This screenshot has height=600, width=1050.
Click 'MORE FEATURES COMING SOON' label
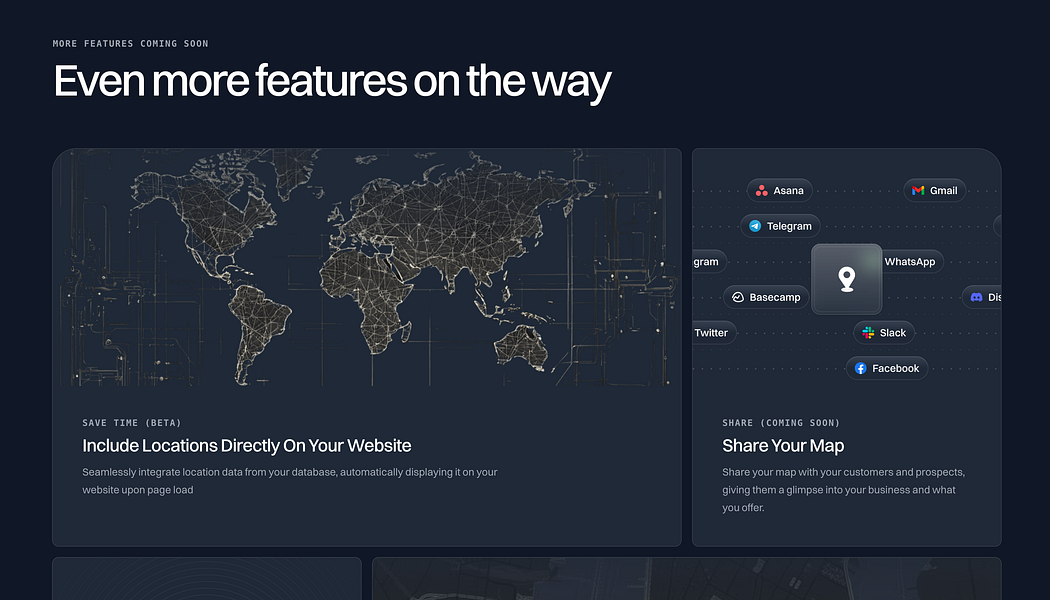pos(131,44)
